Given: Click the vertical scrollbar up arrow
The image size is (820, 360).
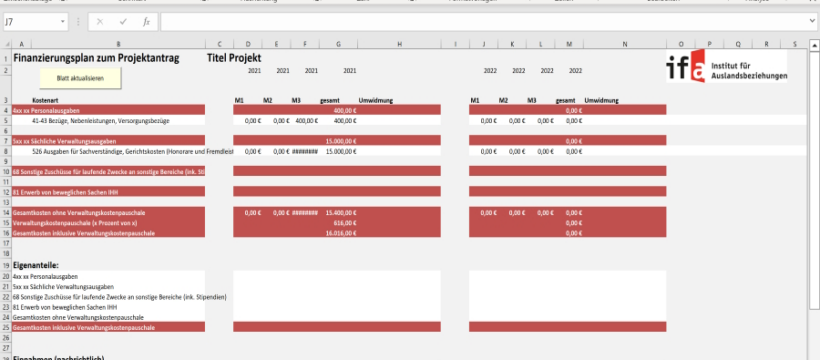Looking at the screenshot, I should coord(814,47).
